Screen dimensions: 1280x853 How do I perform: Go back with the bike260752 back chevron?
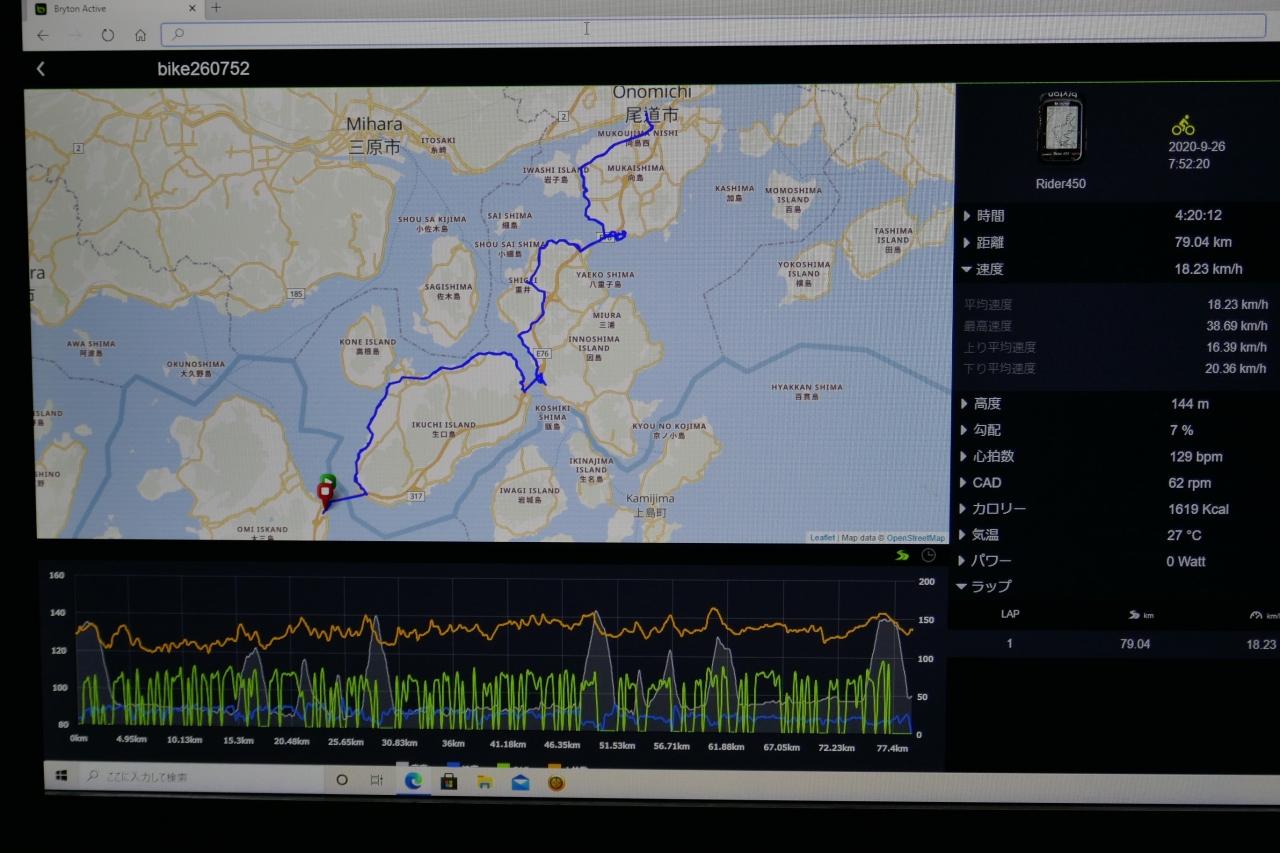point(40,69)
